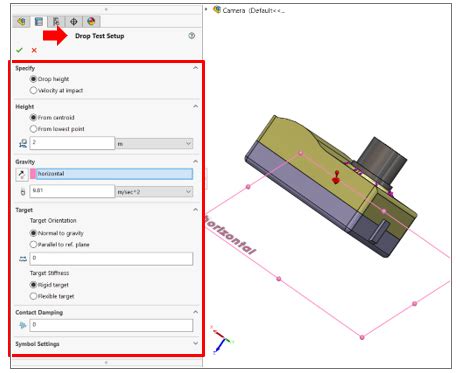Click the reverse gravity direction icon
Viewport: 460px width, 373px height.
tap(22, 174)
